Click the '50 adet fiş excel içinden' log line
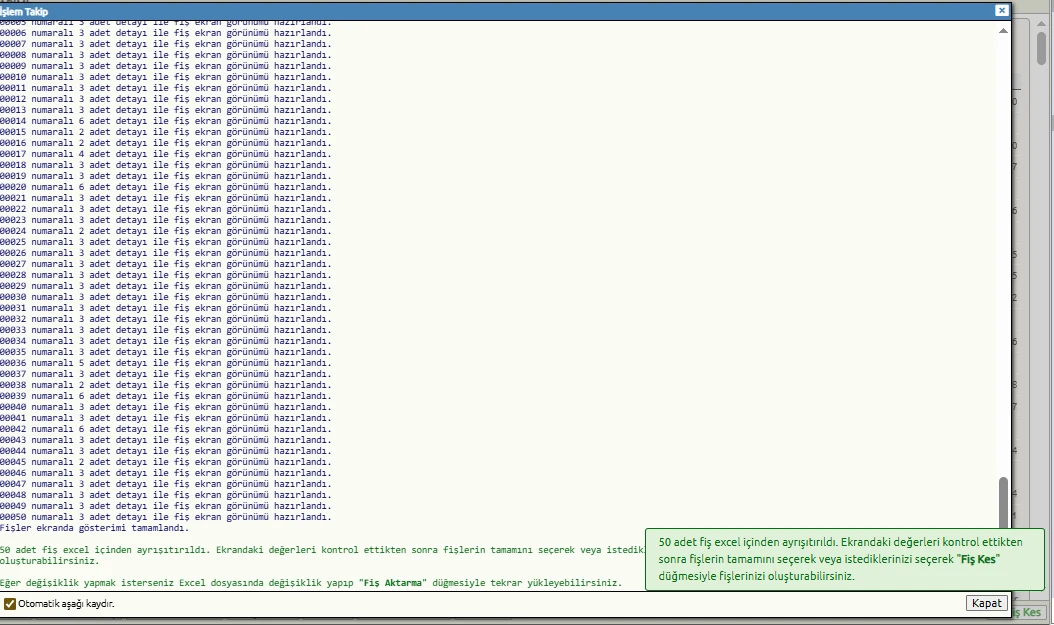 click(323, 550)
